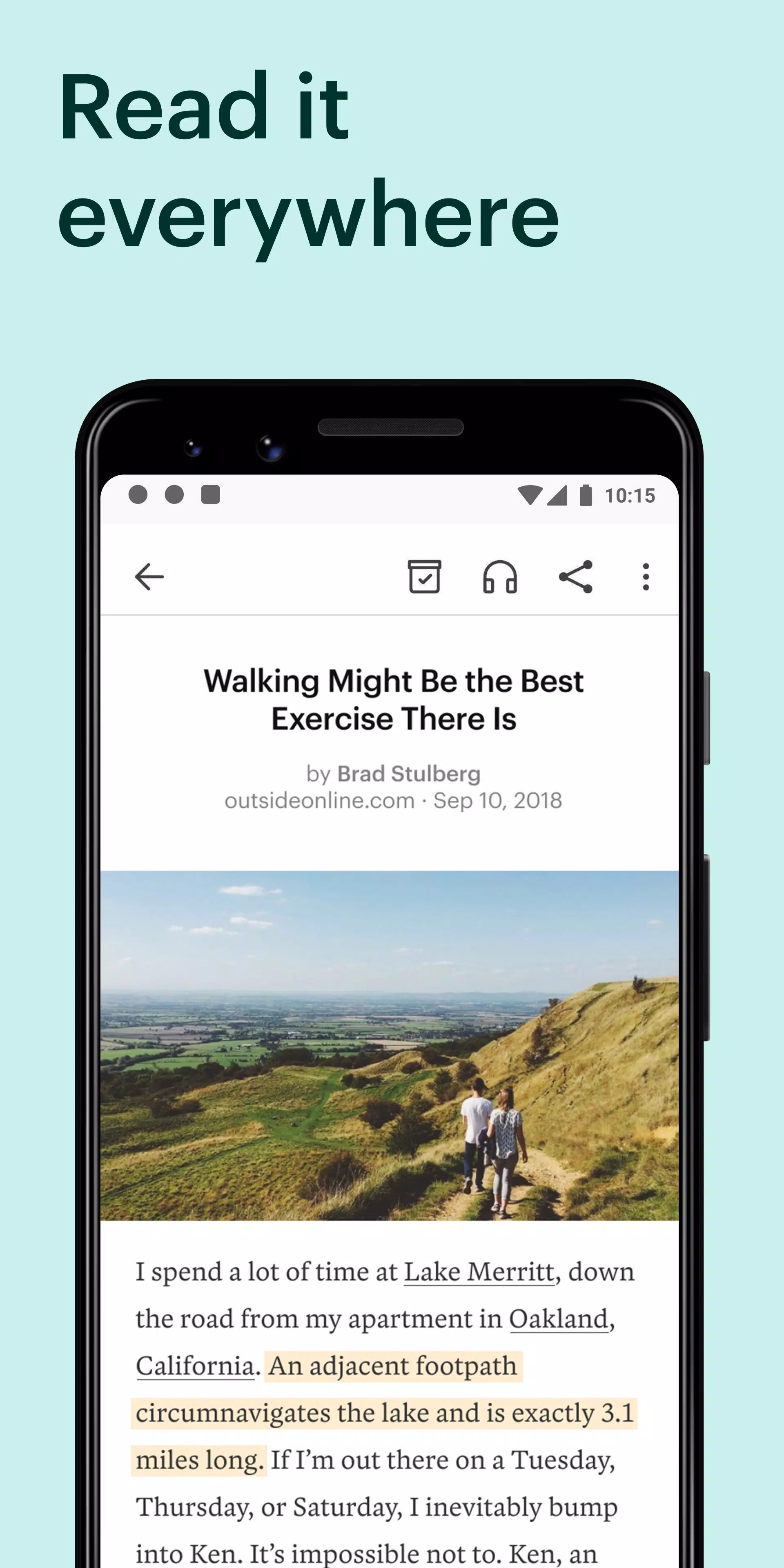The height and width of the screenshot is (1568, 784).
Task: Tap the back navigation arrow icon
Action: 151,576
